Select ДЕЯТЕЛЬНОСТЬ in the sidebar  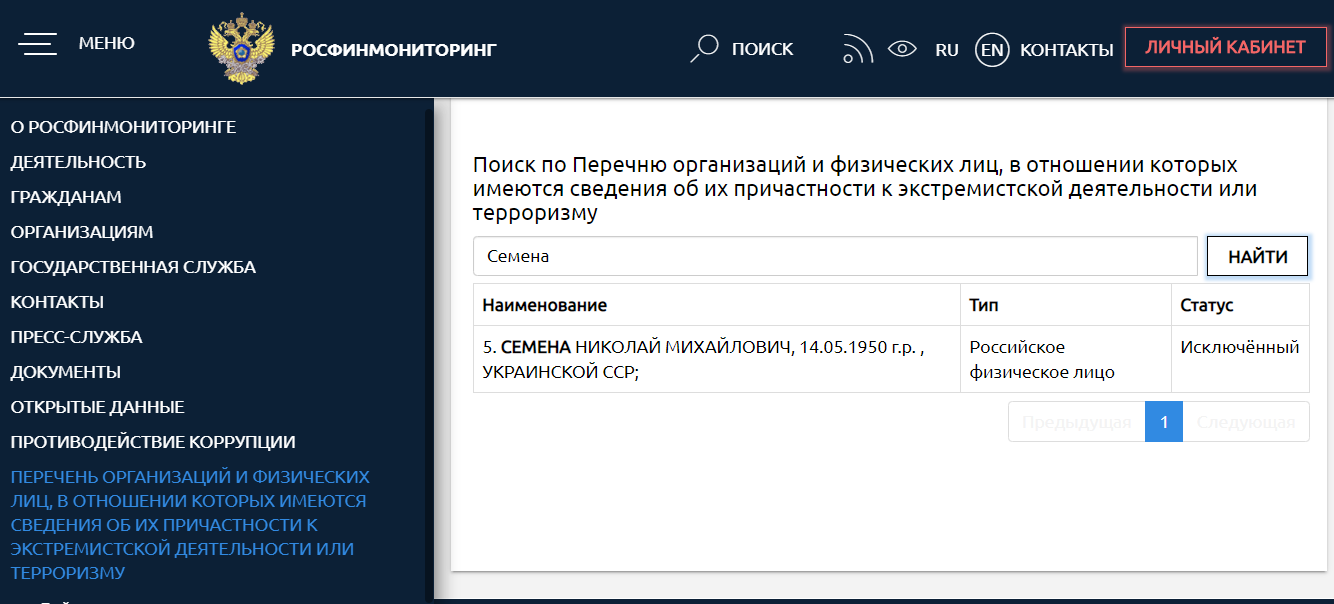[x=78, y=162]
